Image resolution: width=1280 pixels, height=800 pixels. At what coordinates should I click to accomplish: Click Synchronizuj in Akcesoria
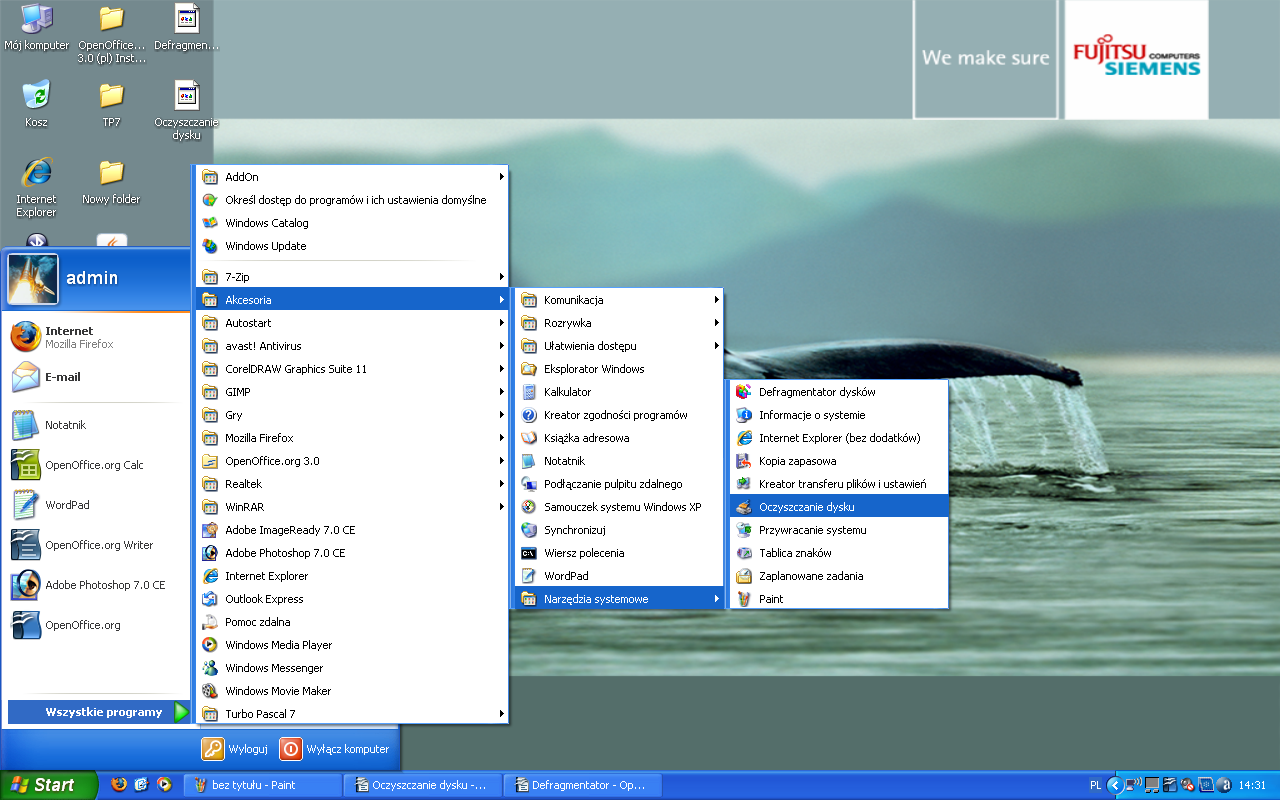(619, 530)
